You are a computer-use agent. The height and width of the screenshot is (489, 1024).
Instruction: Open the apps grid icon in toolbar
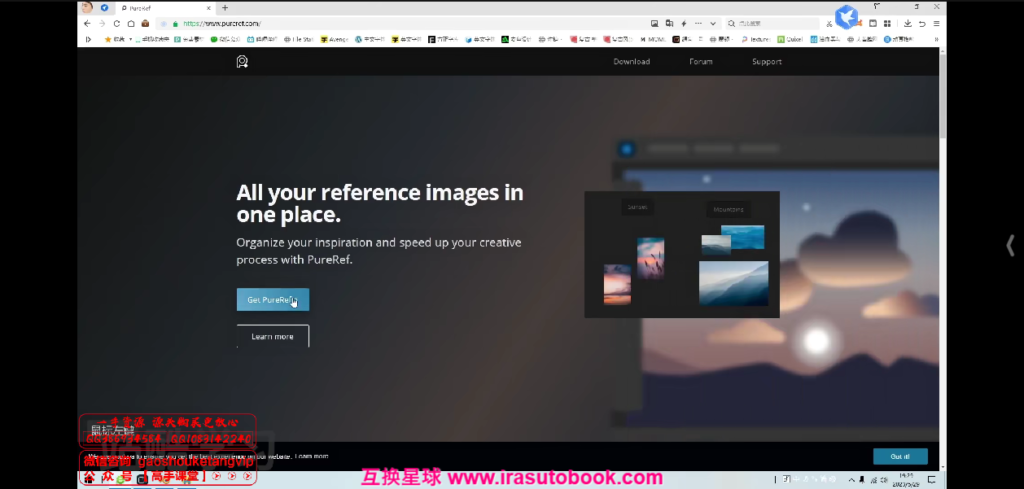pos(888,24)
